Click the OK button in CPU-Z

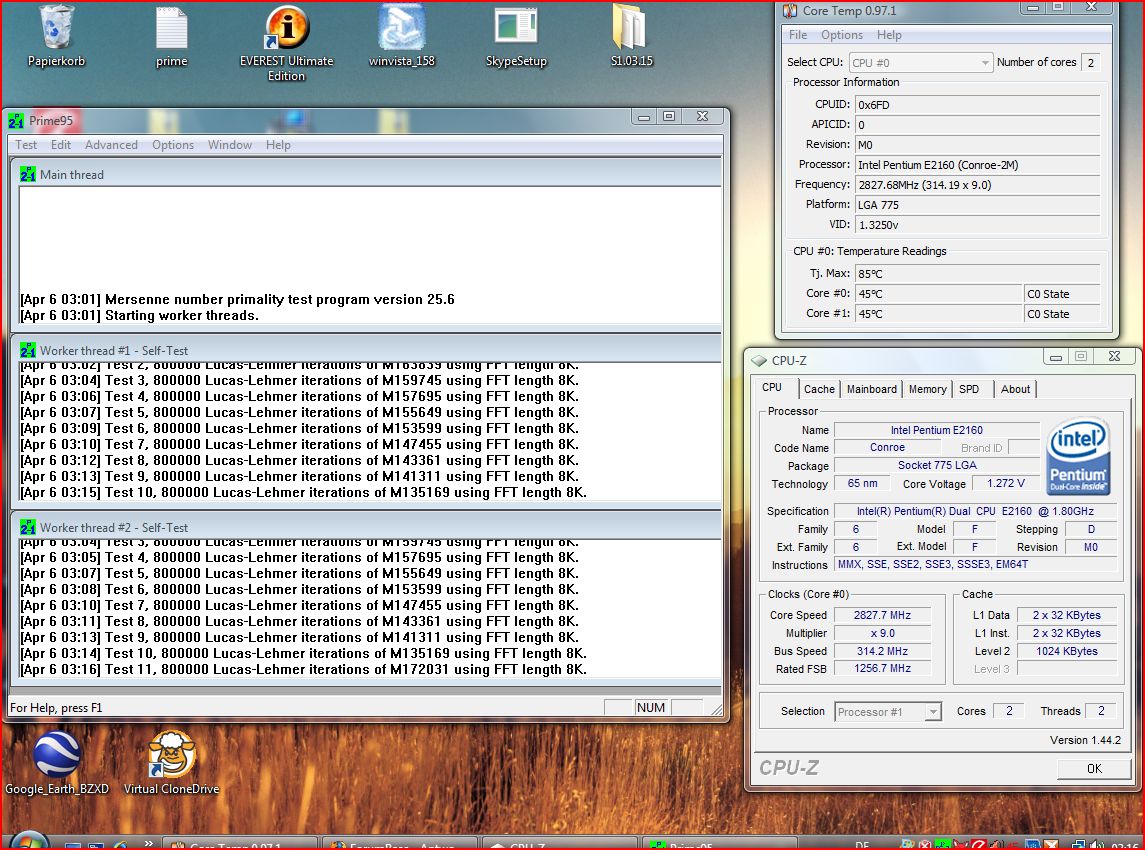click(1094, 768)
